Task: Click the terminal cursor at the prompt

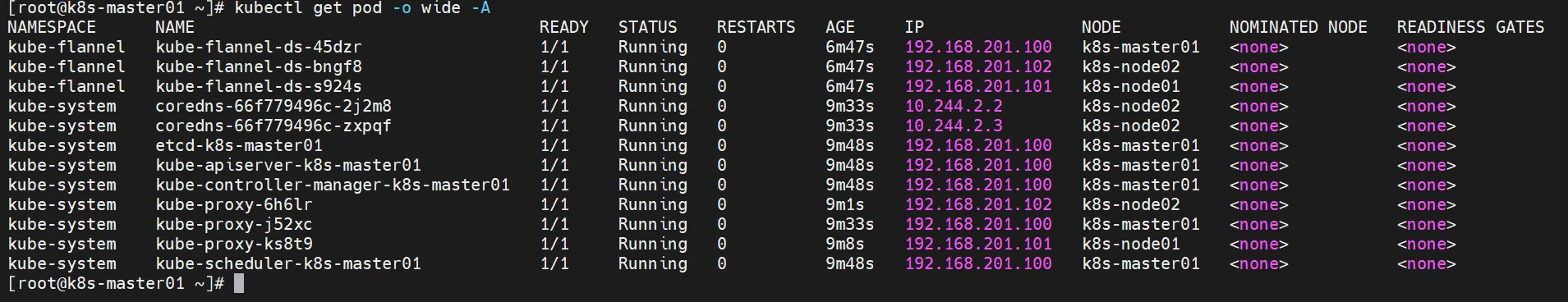Action: coord(239,283)
